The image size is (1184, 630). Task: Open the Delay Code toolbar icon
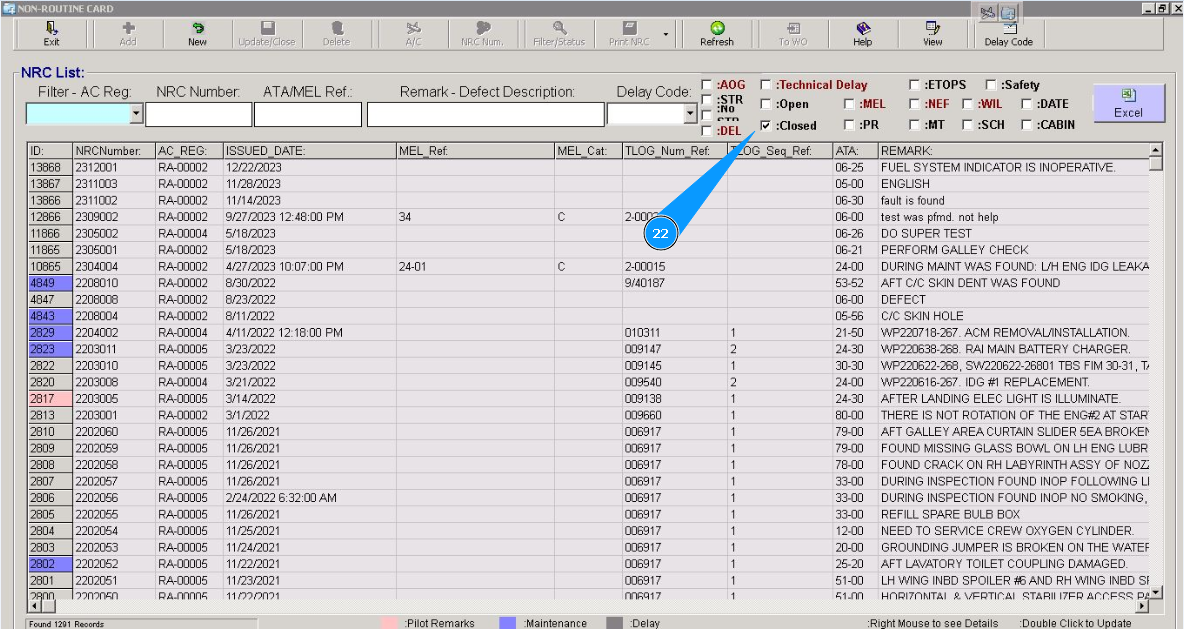click(1008, 34)
